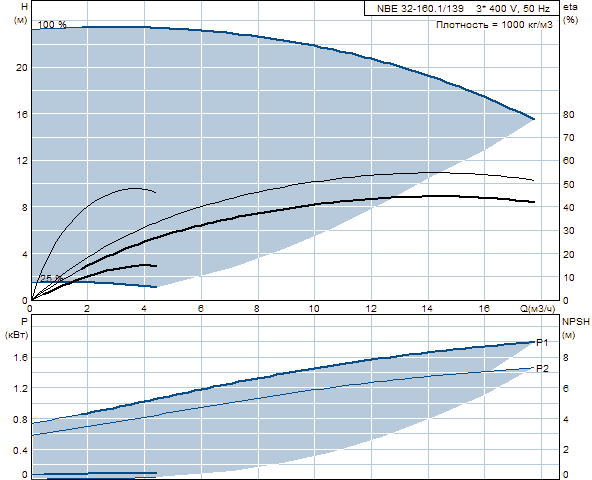Click the P1 power curve label

tap(542, 343)
